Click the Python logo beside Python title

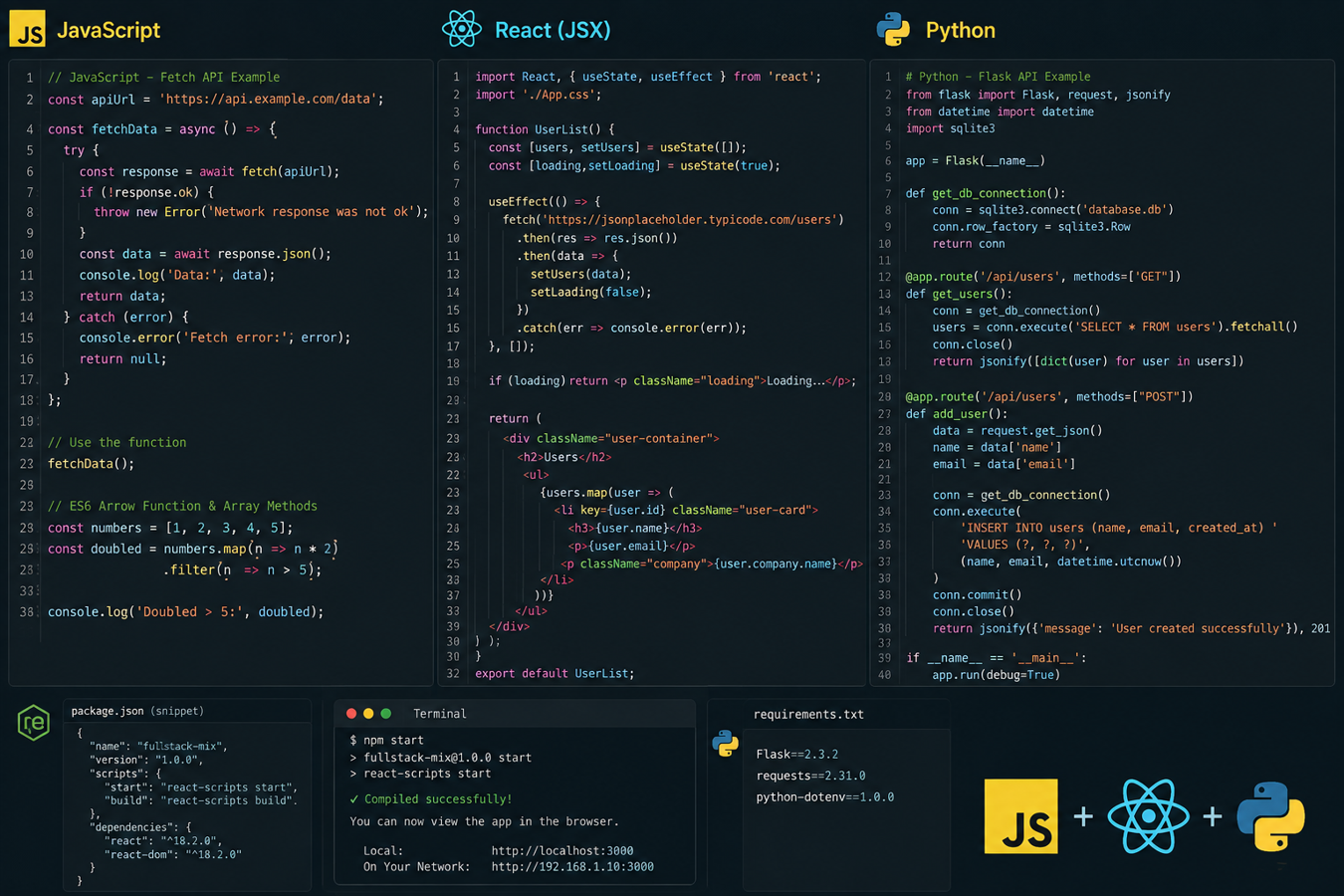coord(893,29)
